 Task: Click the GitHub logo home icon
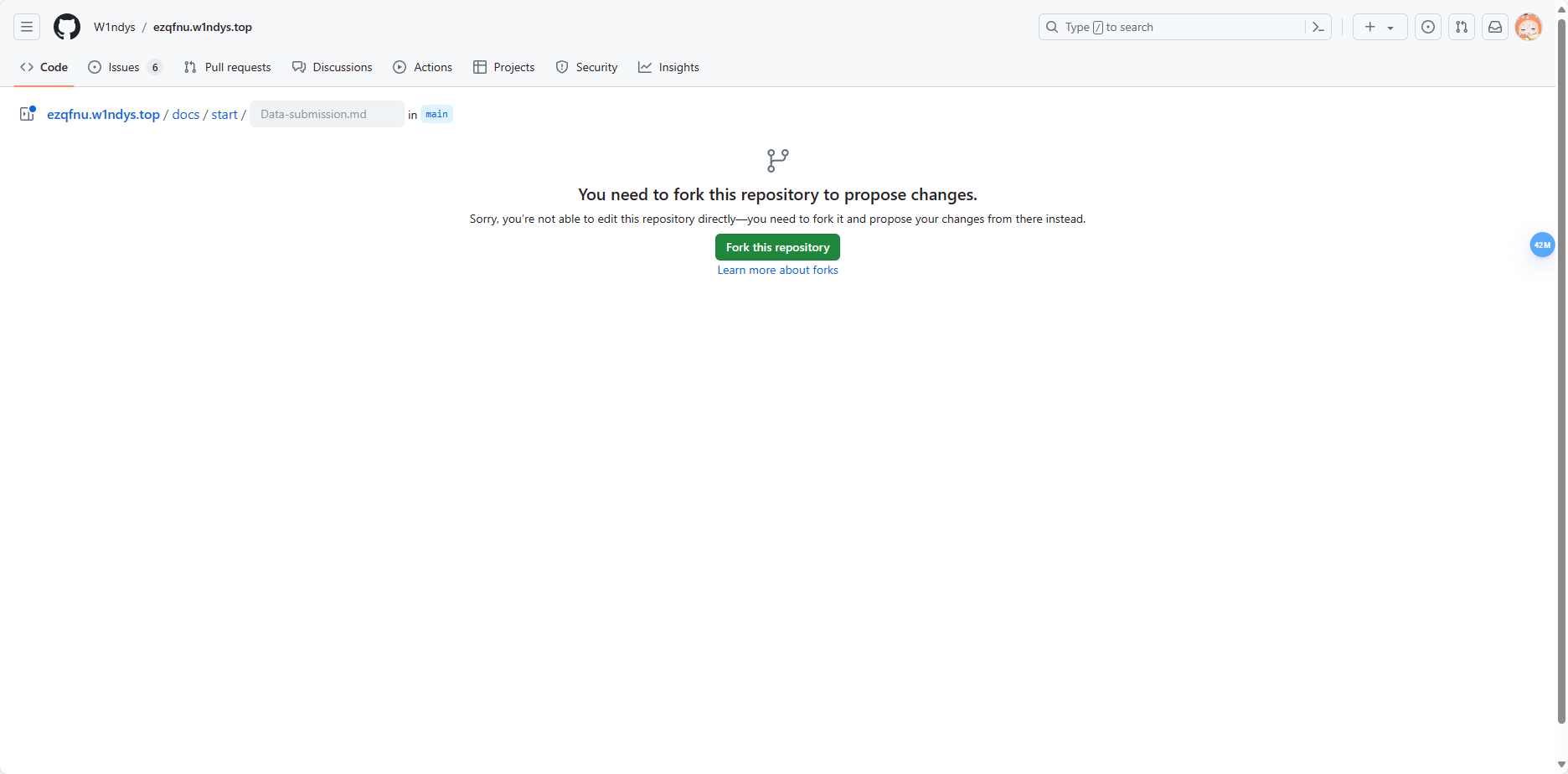[67, 27]
